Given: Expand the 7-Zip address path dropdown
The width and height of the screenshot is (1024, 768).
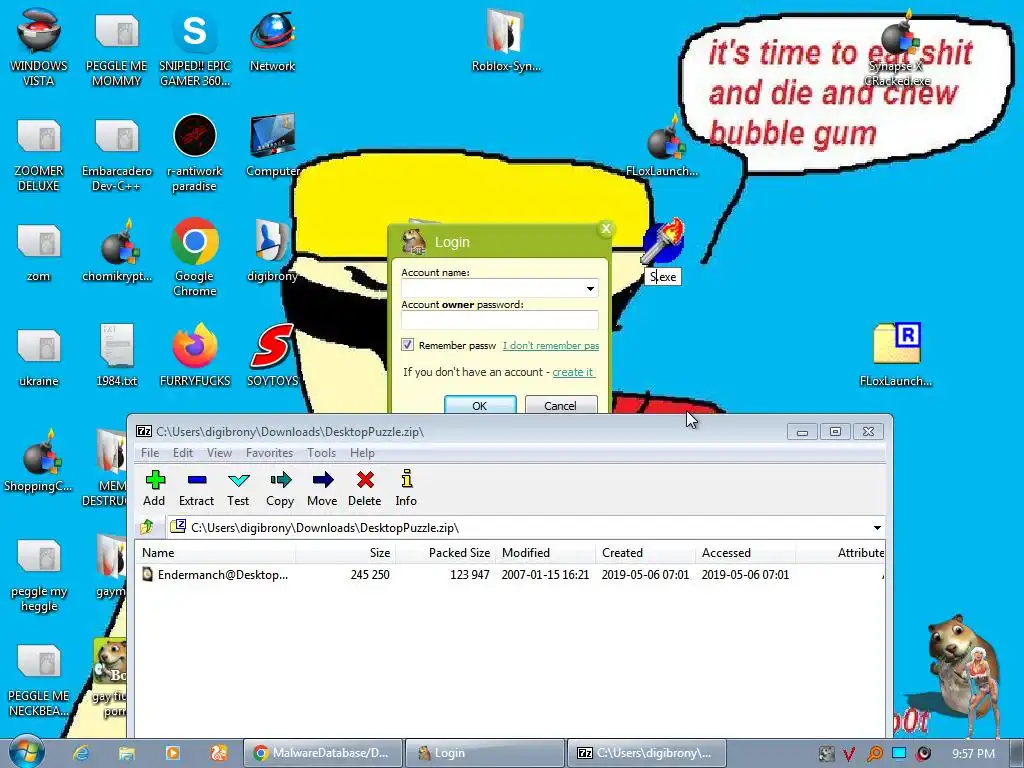Looking at the screenshot, I should (877, 527).
